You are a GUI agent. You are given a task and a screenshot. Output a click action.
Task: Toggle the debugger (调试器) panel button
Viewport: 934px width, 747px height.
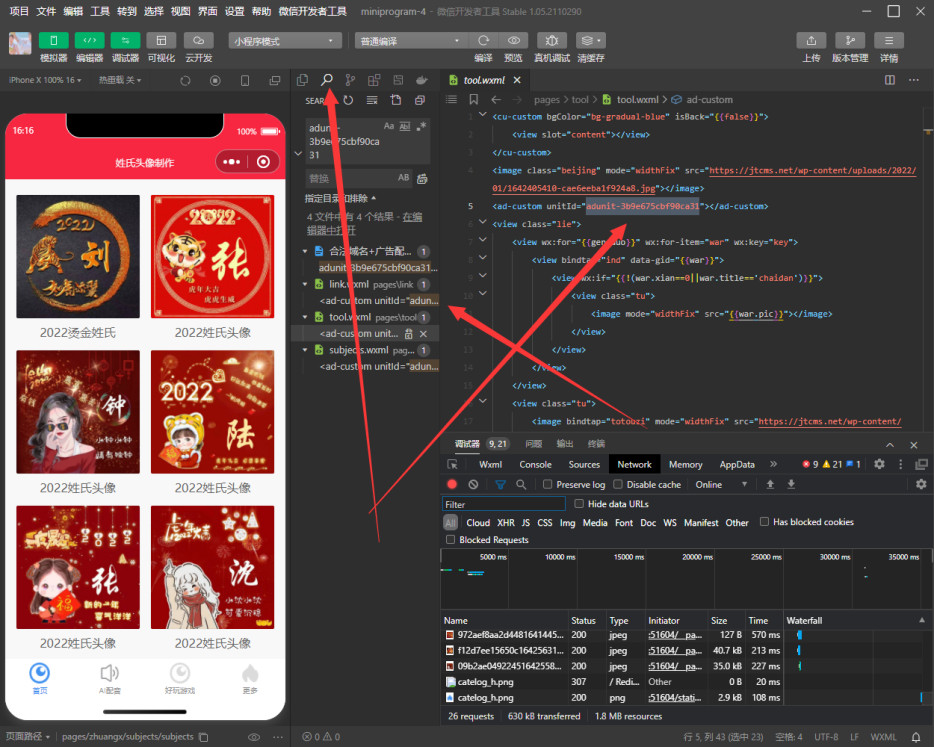pos(125,41)
